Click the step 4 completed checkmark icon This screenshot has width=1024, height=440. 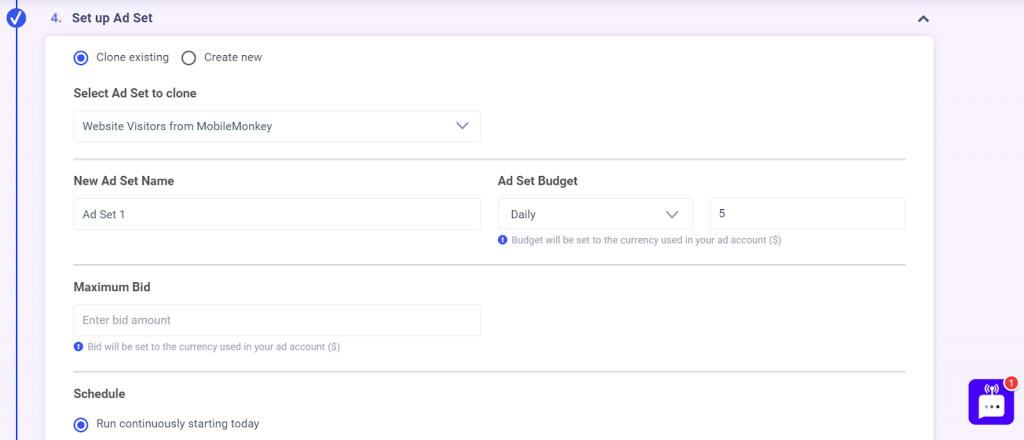click(x=16, y=18)
